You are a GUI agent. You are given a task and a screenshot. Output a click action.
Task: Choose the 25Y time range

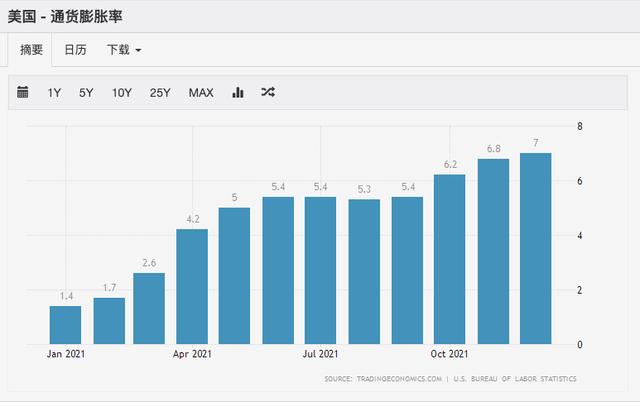[x=160, y=93]
